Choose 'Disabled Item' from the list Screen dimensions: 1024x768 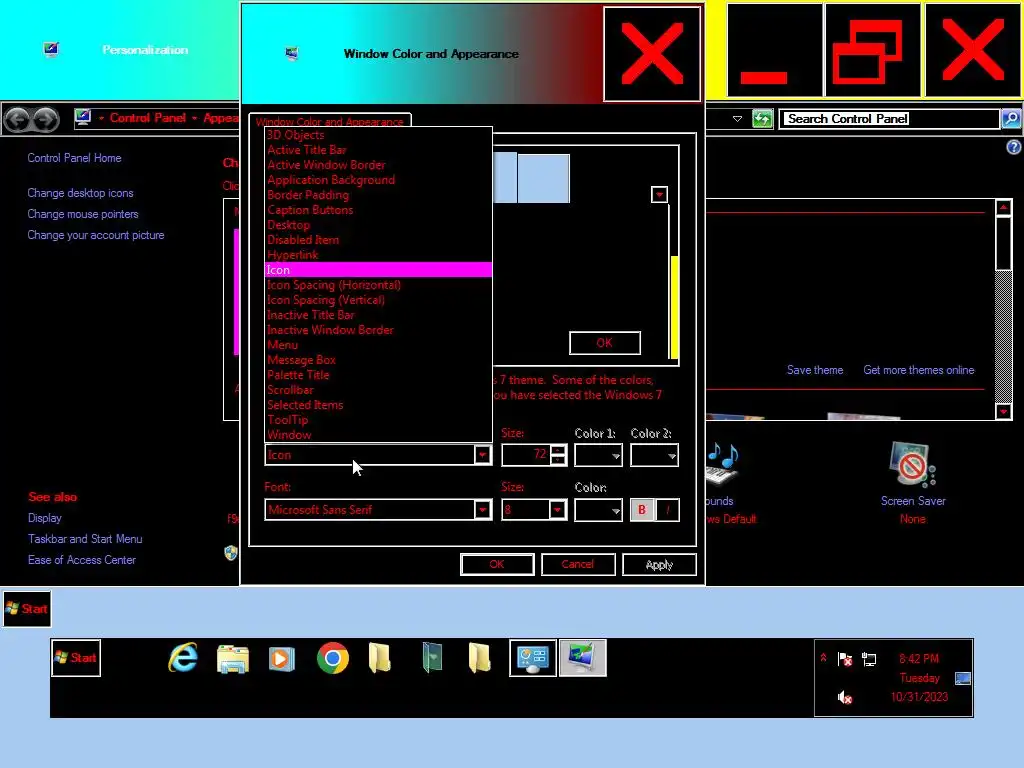[x=378, y=240]
